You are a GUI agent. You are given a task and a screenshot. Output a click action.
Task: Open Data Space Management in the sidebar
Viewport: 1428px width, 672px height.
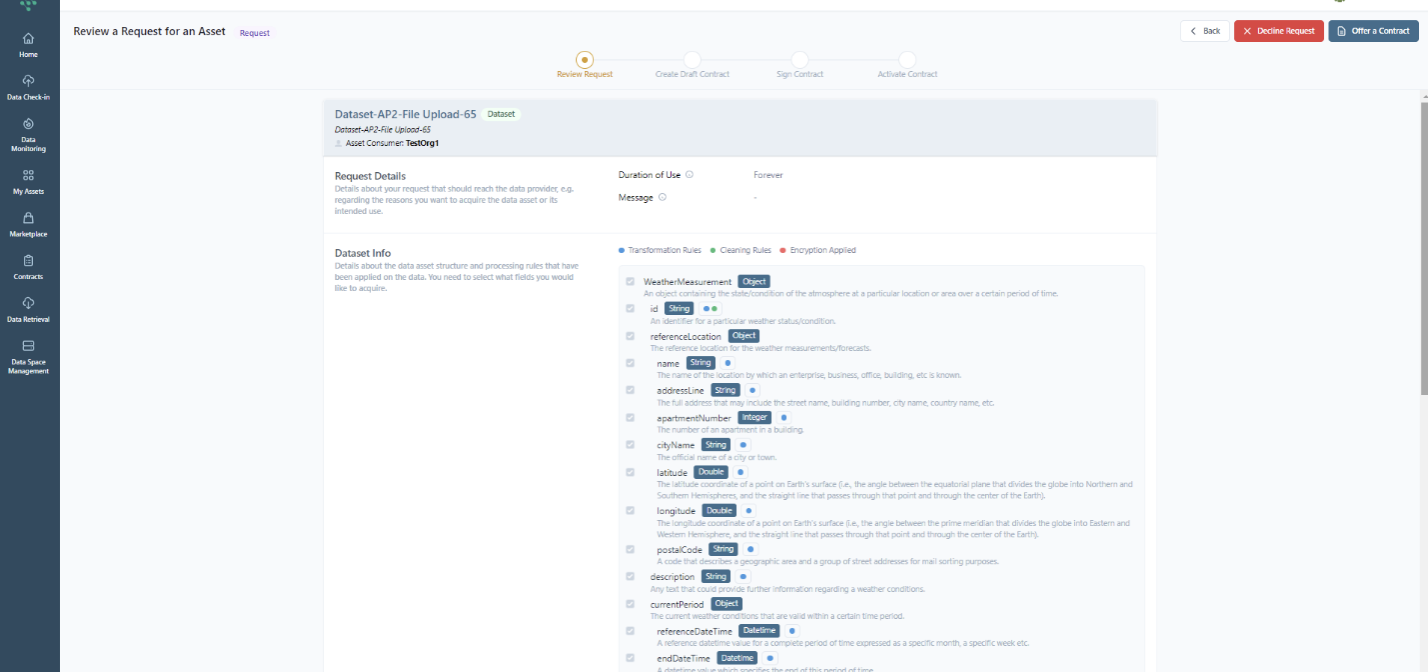tap(28, 356)
